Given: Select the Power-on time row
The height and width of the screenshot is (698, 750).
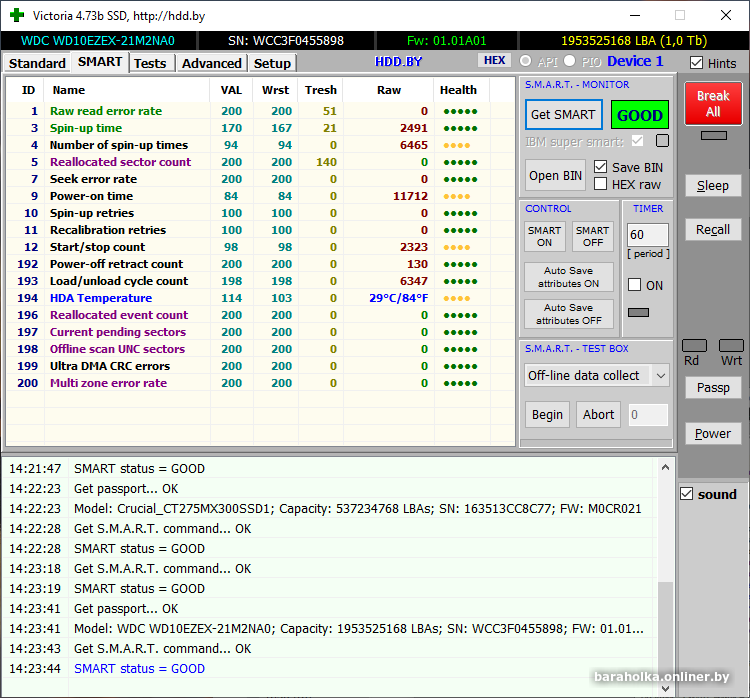Looking at the screenshot, I should 261,196.
